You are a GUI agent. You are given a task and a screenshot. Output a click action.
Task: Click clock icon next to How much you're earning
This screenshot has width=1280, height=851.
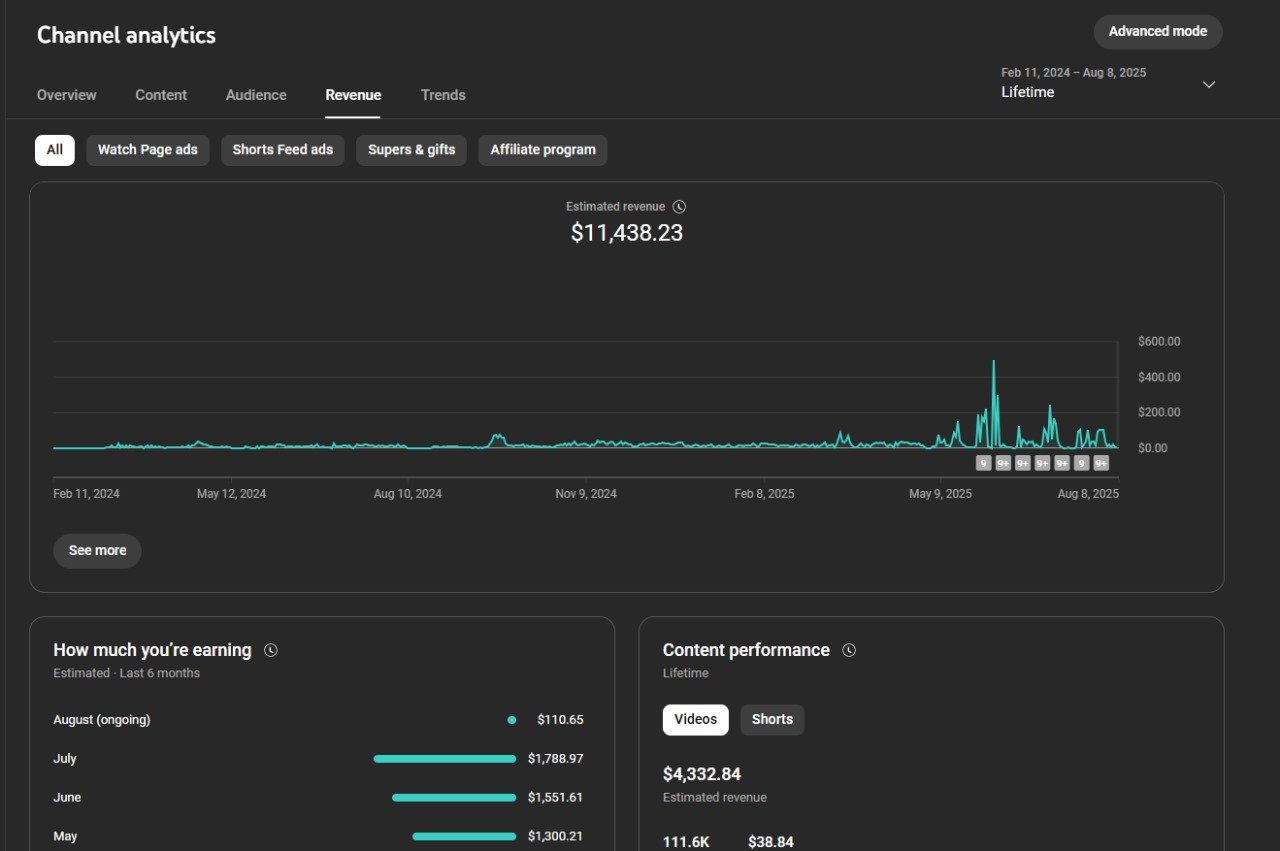click(271, 650)
